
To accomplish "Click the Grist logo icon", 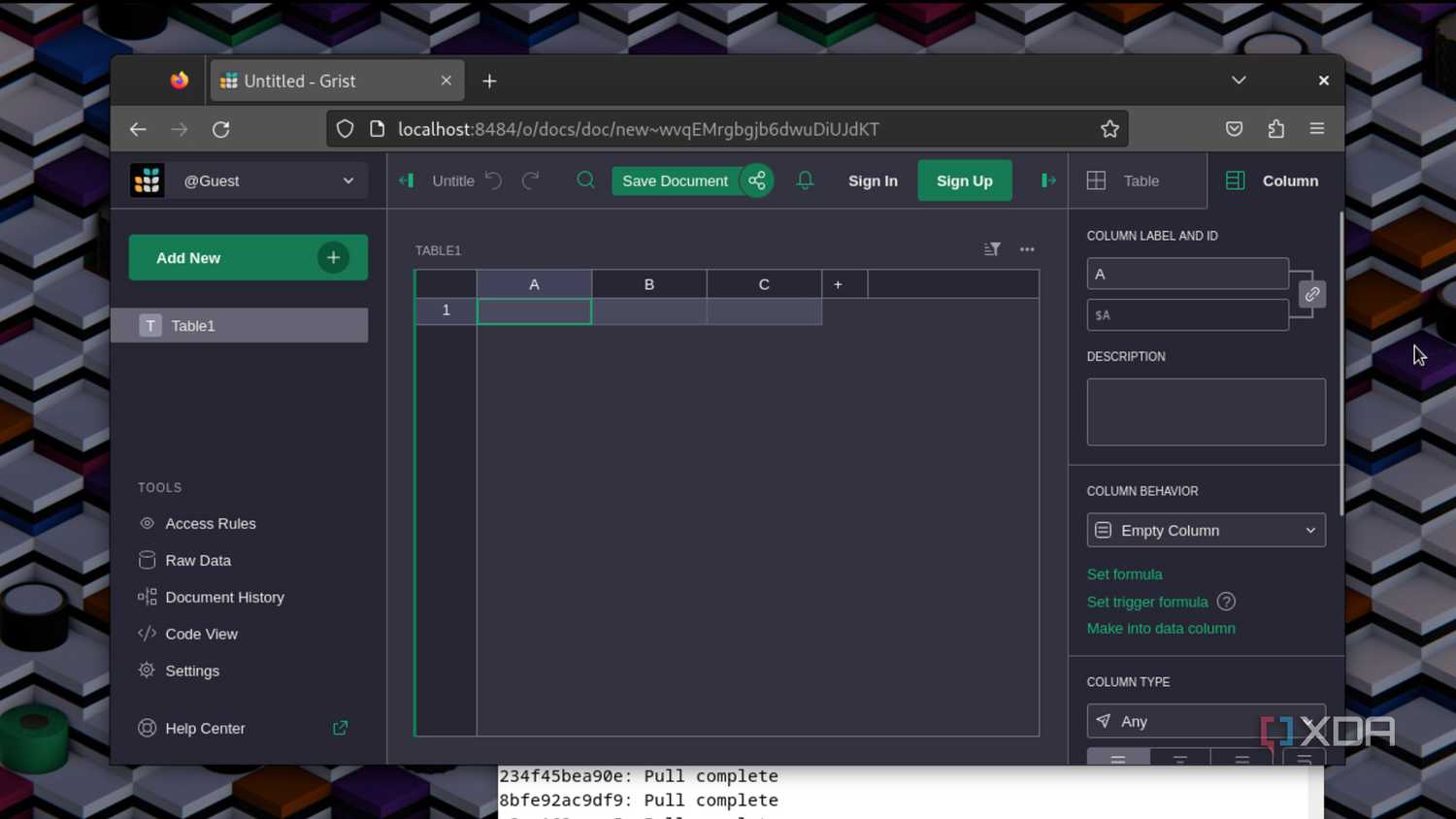I will coord(148,180).
